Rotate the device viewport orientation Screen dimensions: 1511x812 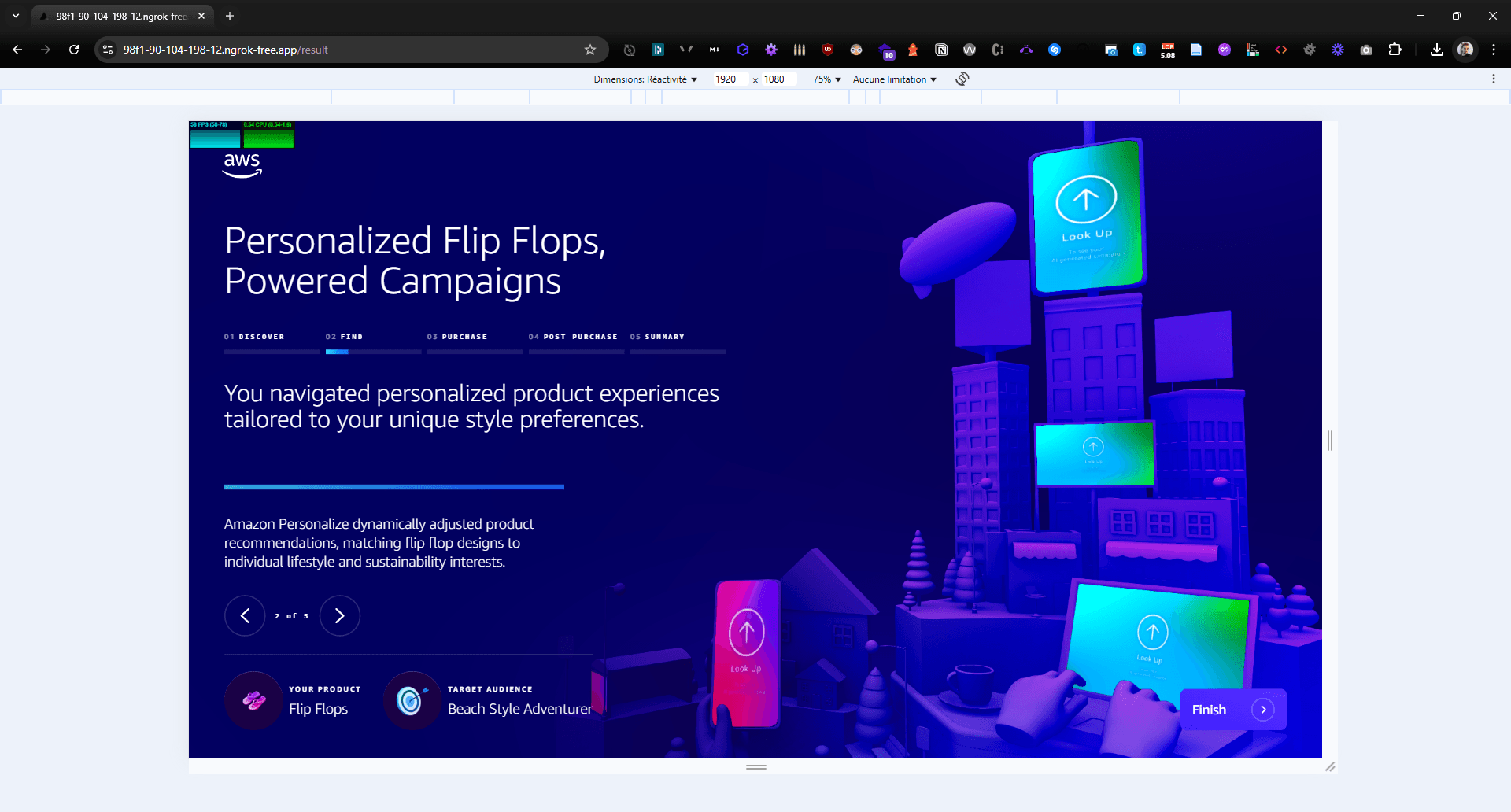pyautogui.click(x=962, y=79)
